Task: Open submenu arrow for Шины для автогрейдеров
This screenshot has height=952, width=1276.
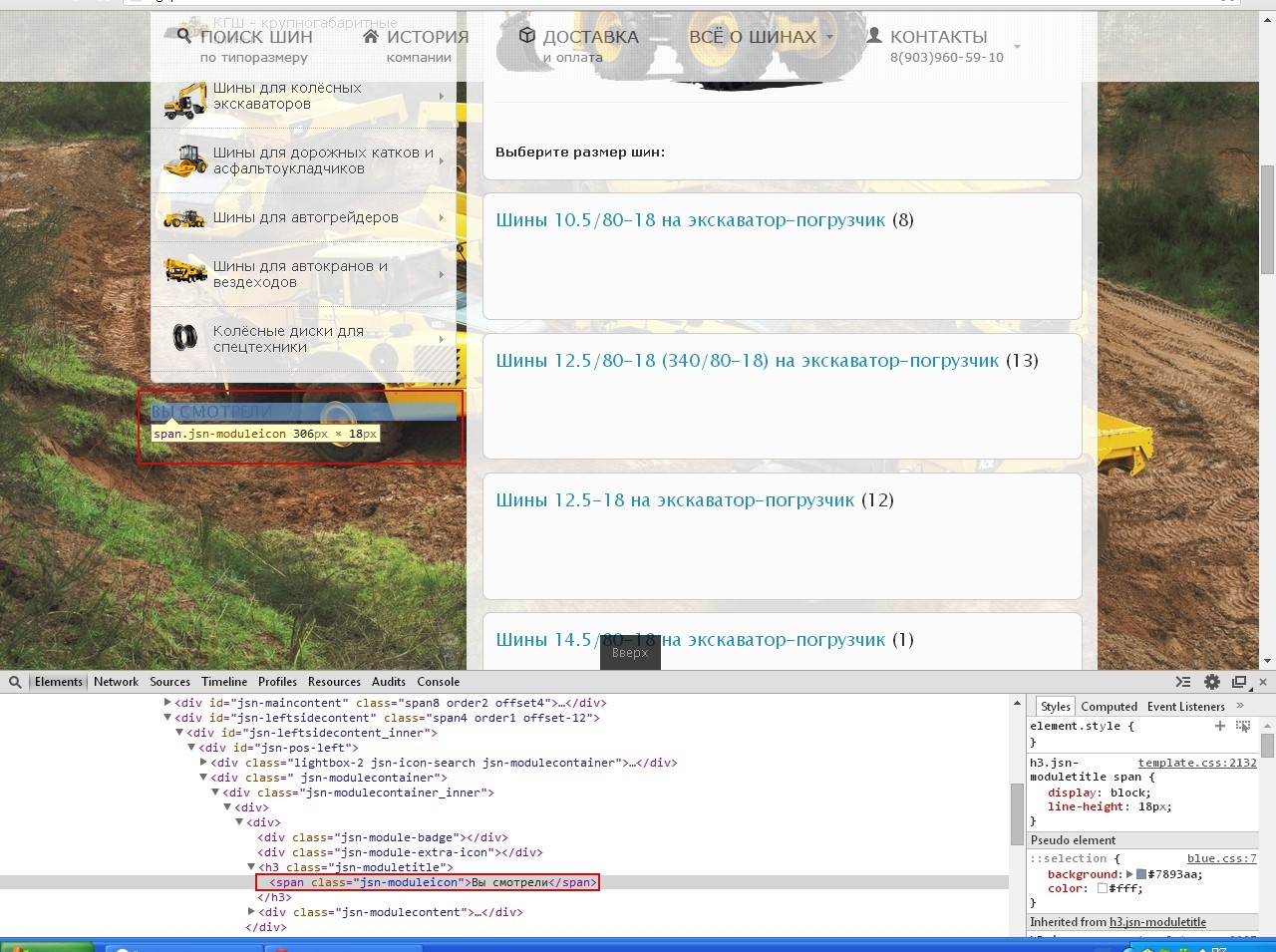Action: tap(442, 217)
